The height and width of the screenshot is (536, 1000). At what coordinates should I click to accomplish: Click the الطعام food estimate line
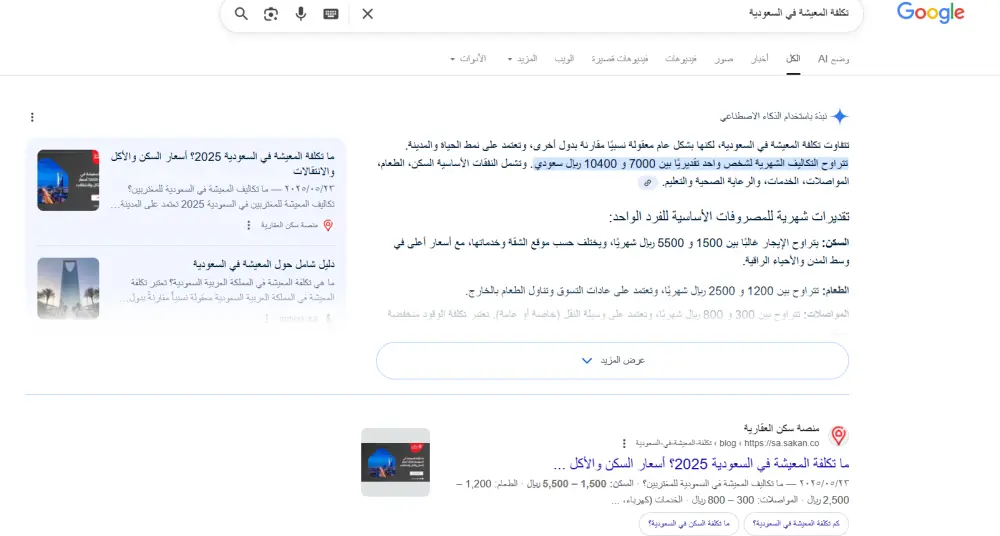click(x=658, y=291)
